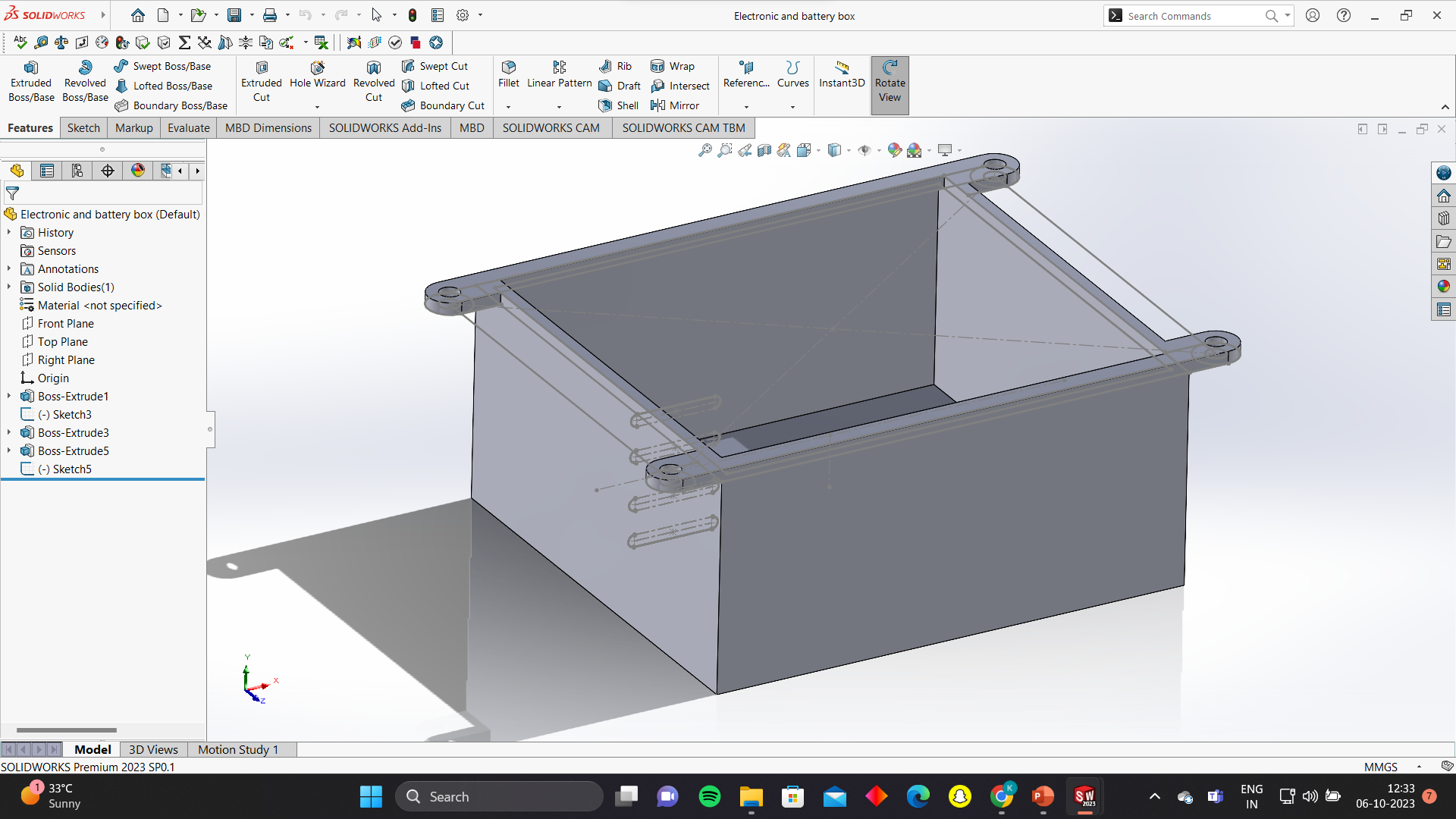Viewport: 1456px width, 819px height.
Task: Switch to the Sketch tab
Action: (x=83, y=127)
